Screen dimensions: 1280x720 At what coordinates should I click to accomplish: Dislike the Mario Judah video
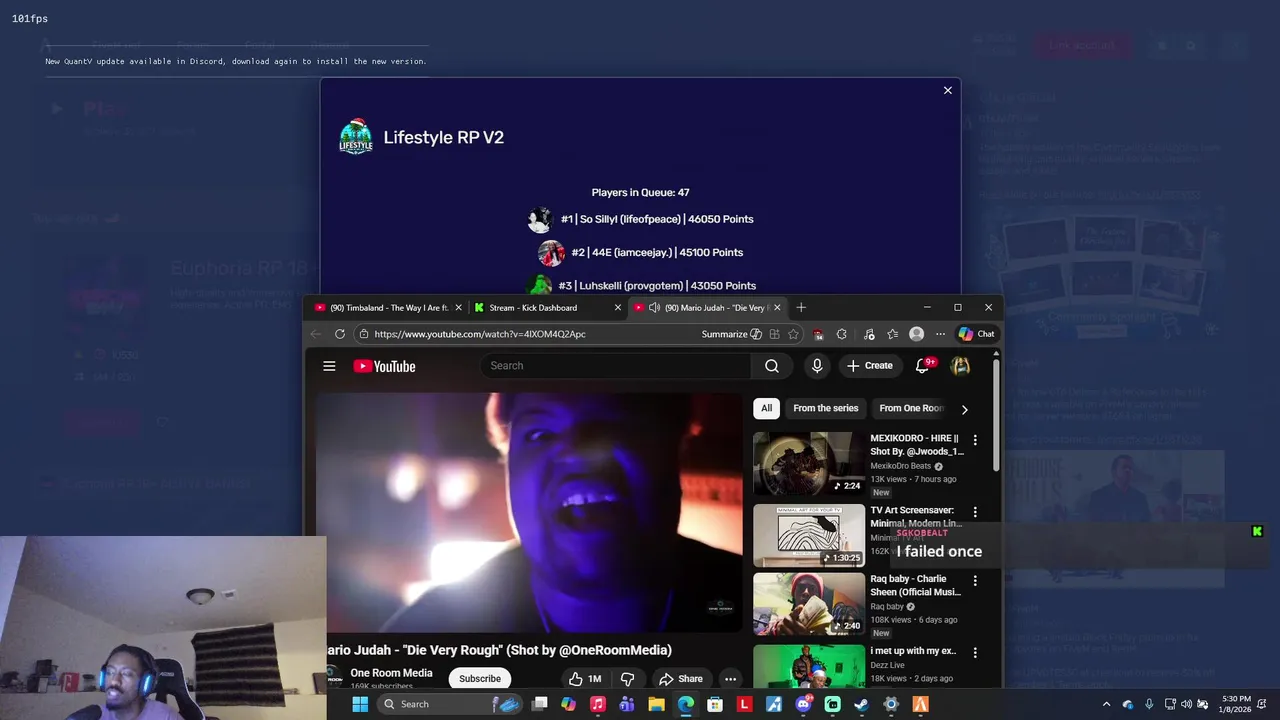[627, 679]
